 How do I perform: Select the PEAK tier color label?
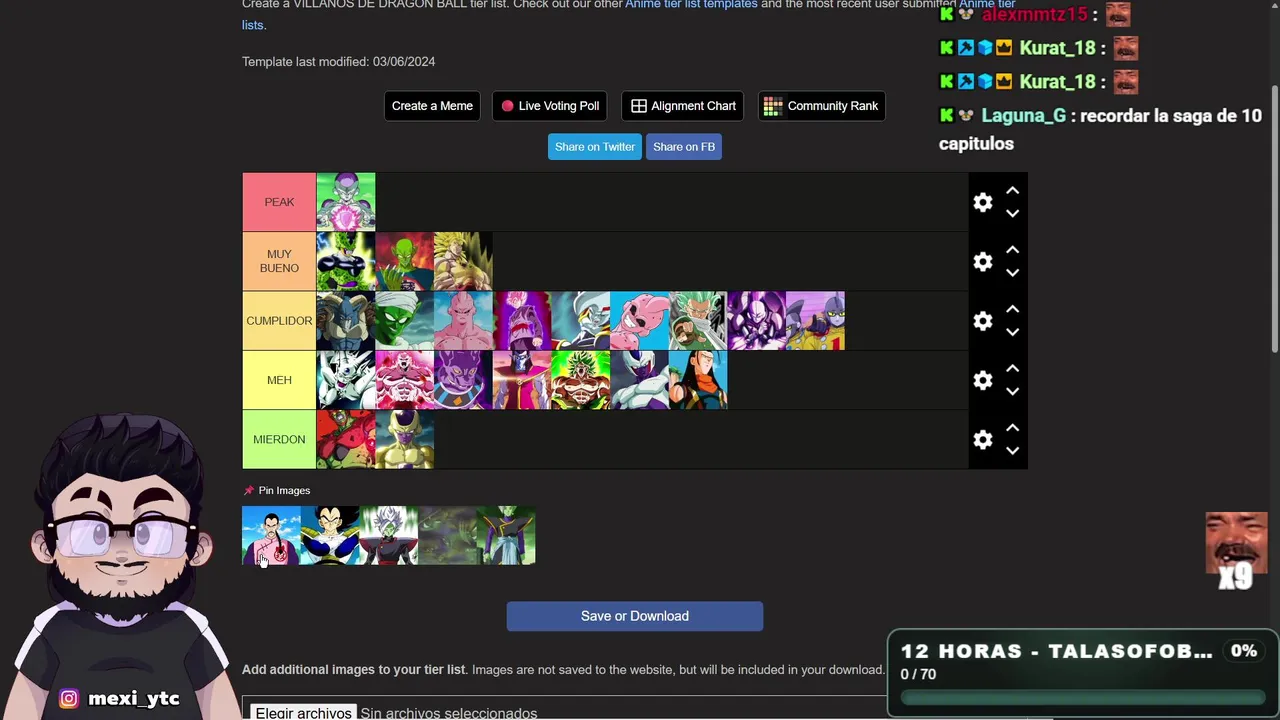[279, 202]
